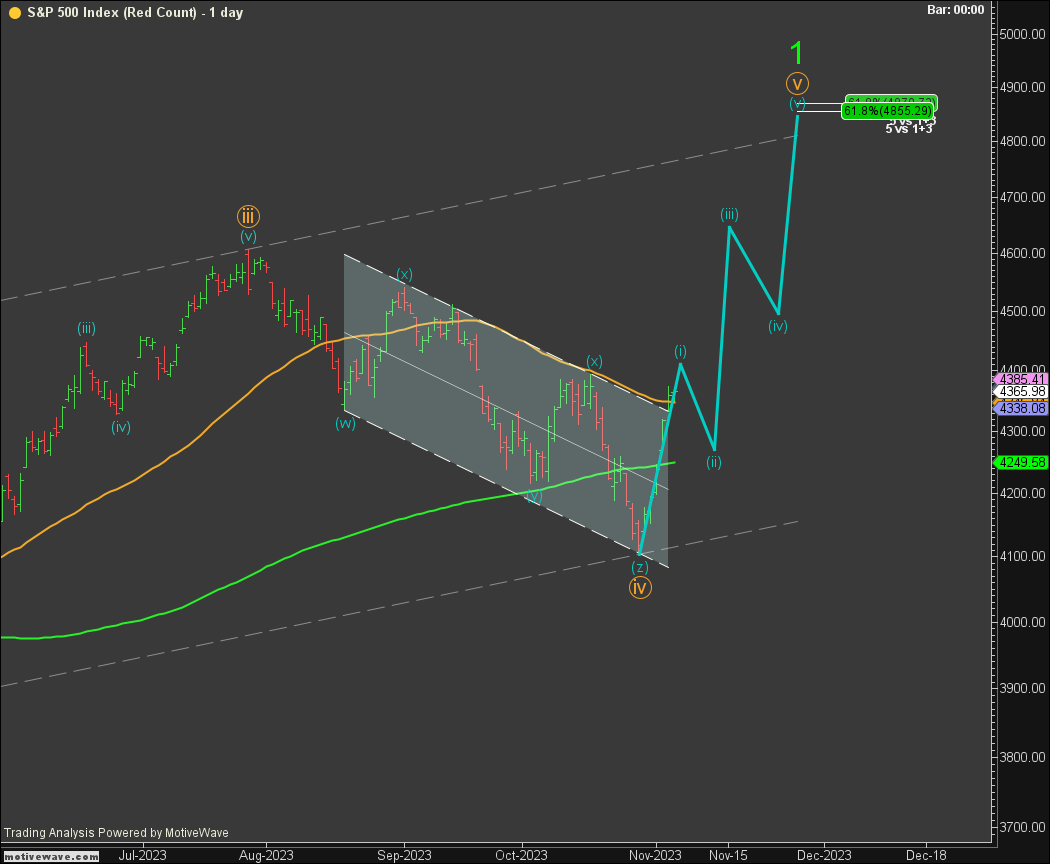Click the 5000.00 price axis label

1023,34
